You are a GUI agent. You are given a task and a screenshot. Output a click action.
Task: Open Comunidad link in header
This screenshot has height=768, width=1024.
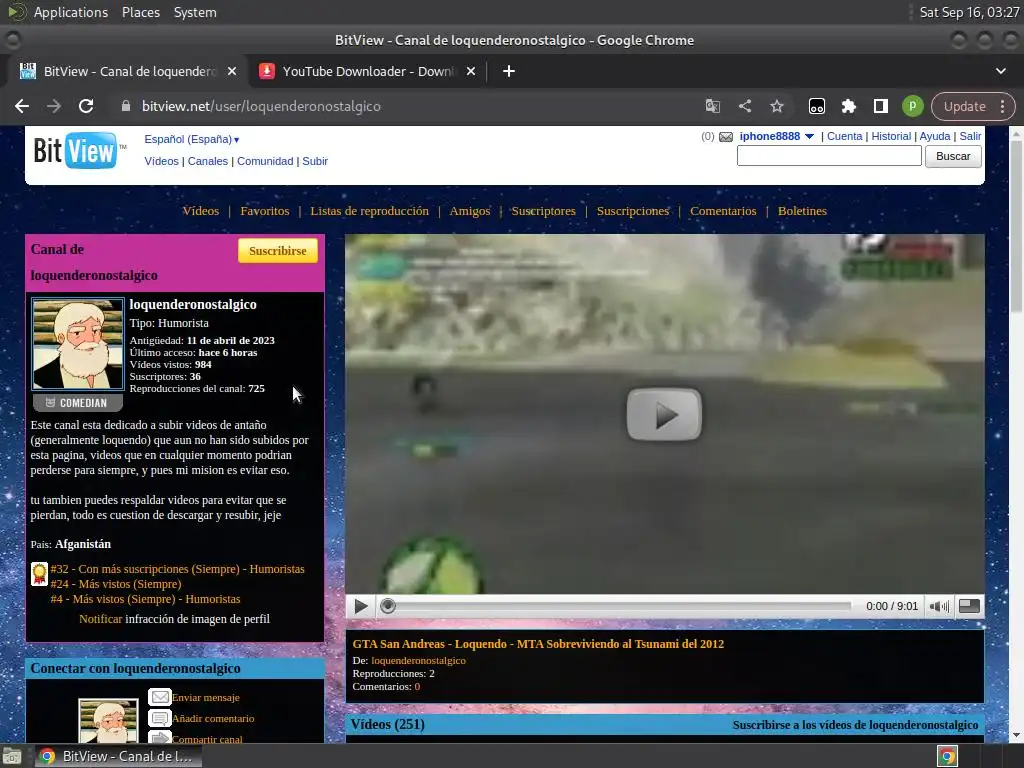coord(265,161)
